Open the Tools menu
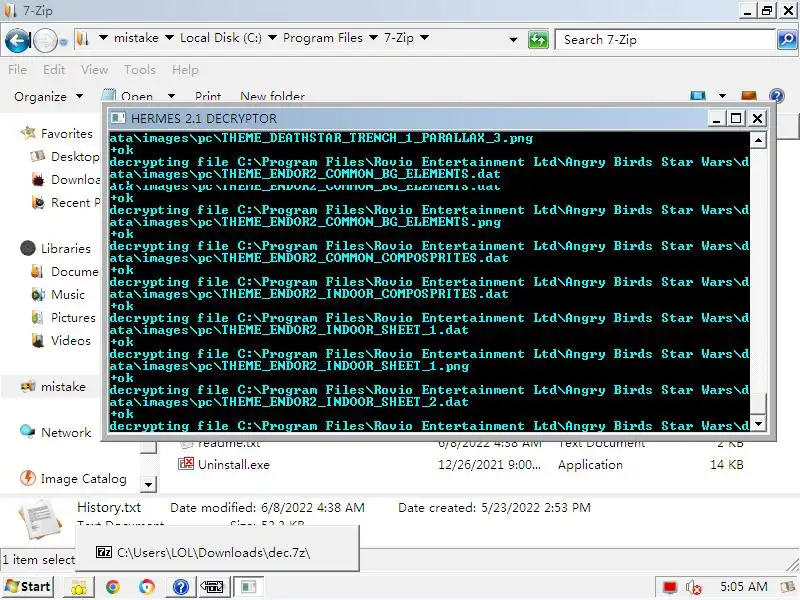This screenshot has width=800, height=600. pos(139,69)
